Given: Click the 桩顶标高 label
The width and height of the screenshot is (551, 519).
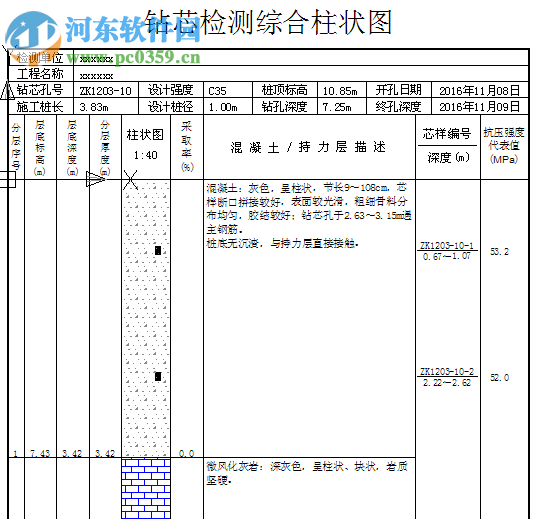Looking at the screenshot, I should point(285,90).
